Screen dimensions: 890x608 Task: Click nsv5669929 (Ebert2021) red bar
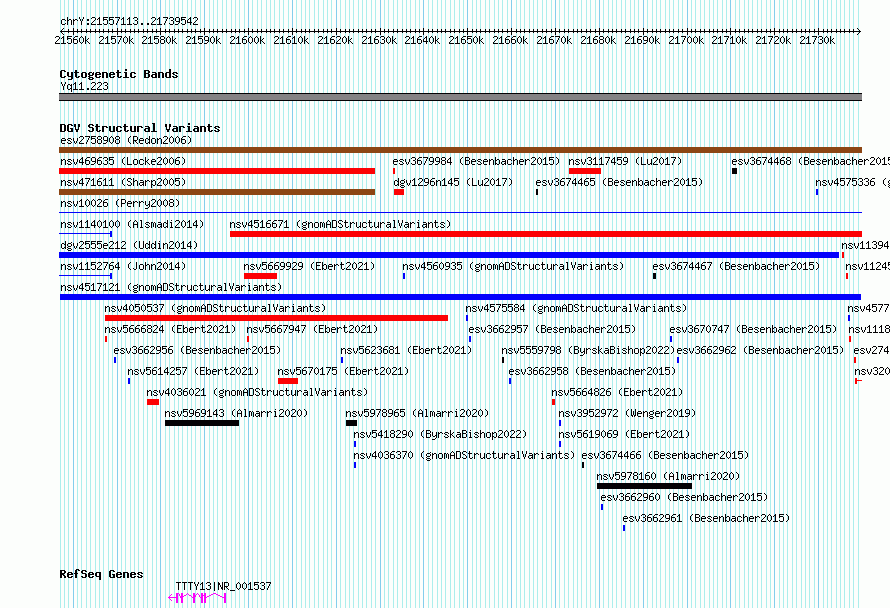[261, 276]
